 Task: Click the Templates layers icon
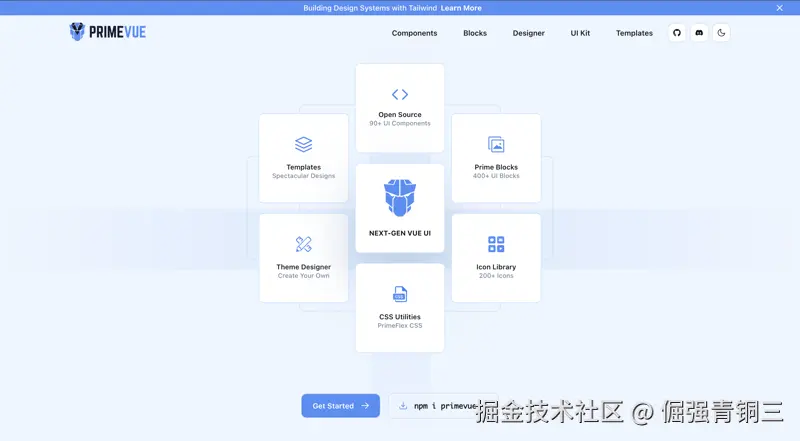[x=304, y=144]
